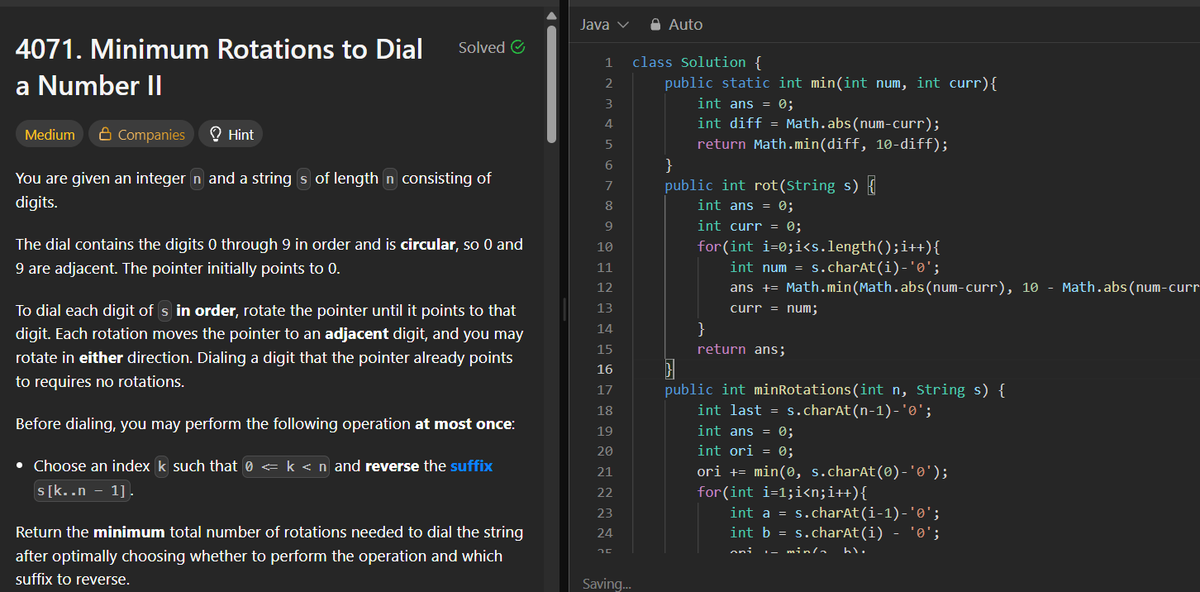Click the 'class Solution {' code line
1200x592 pixels.
(x=695, y=62)
